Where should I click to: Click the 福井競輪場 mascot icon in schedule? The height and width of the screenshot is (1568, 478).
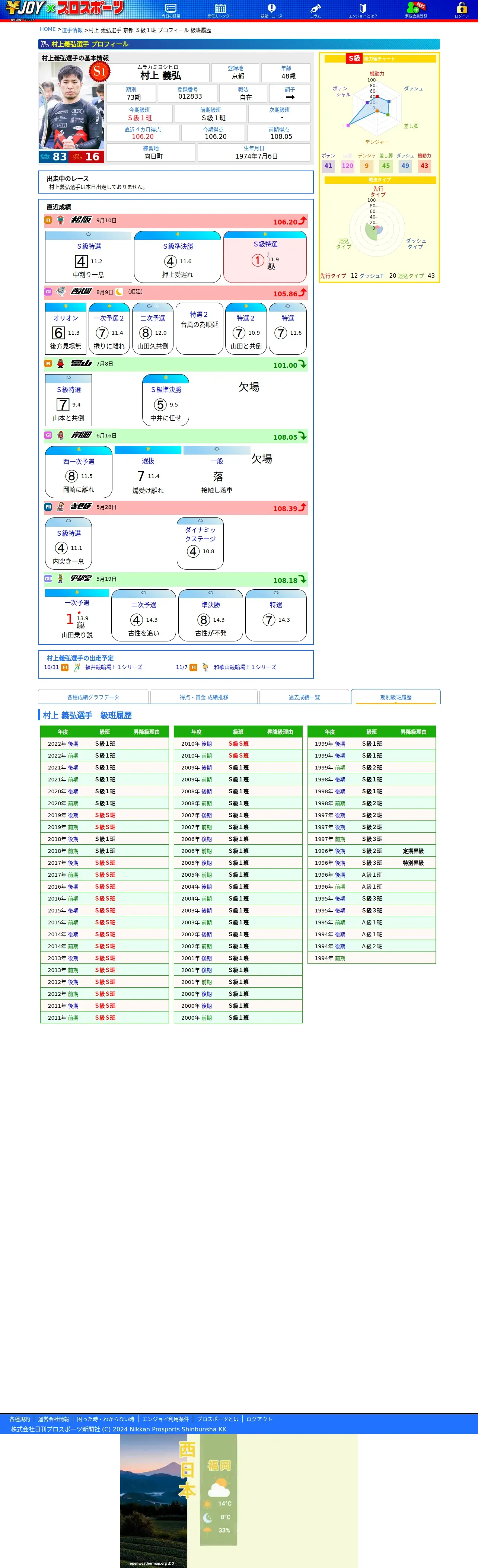click(77, 667)
